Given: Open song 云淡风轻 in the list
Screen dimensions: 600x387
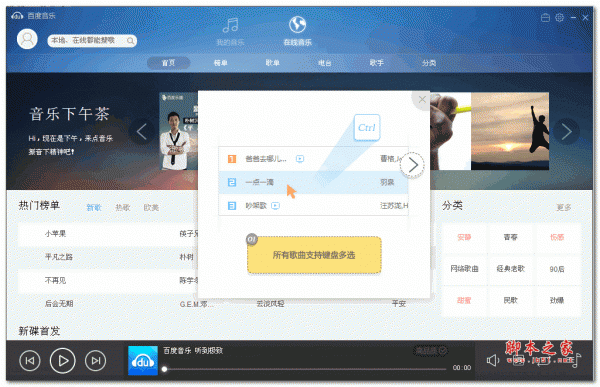Looking at the screenshot, I should point(270,304).
